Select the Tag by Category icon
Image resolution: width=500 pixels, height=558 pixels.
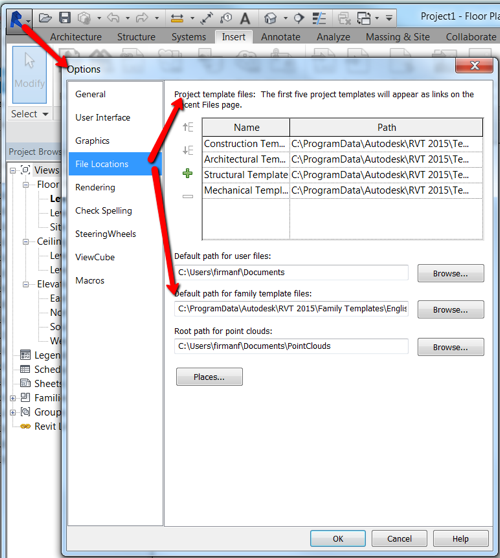(226, 17)
